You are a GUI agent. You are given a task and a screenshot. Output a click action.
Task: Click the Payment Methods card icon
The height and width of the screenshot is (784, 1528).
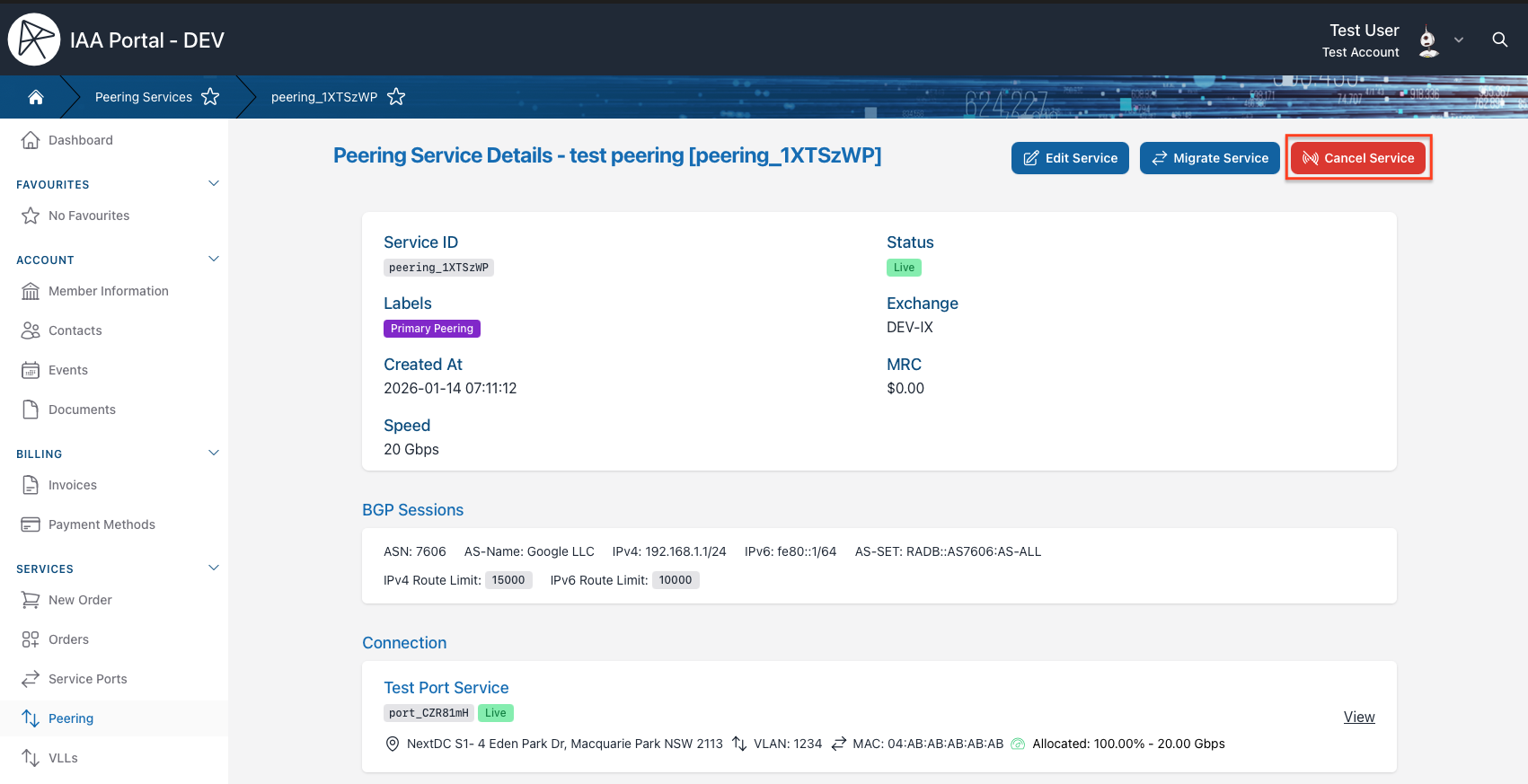tap(31, 524)
